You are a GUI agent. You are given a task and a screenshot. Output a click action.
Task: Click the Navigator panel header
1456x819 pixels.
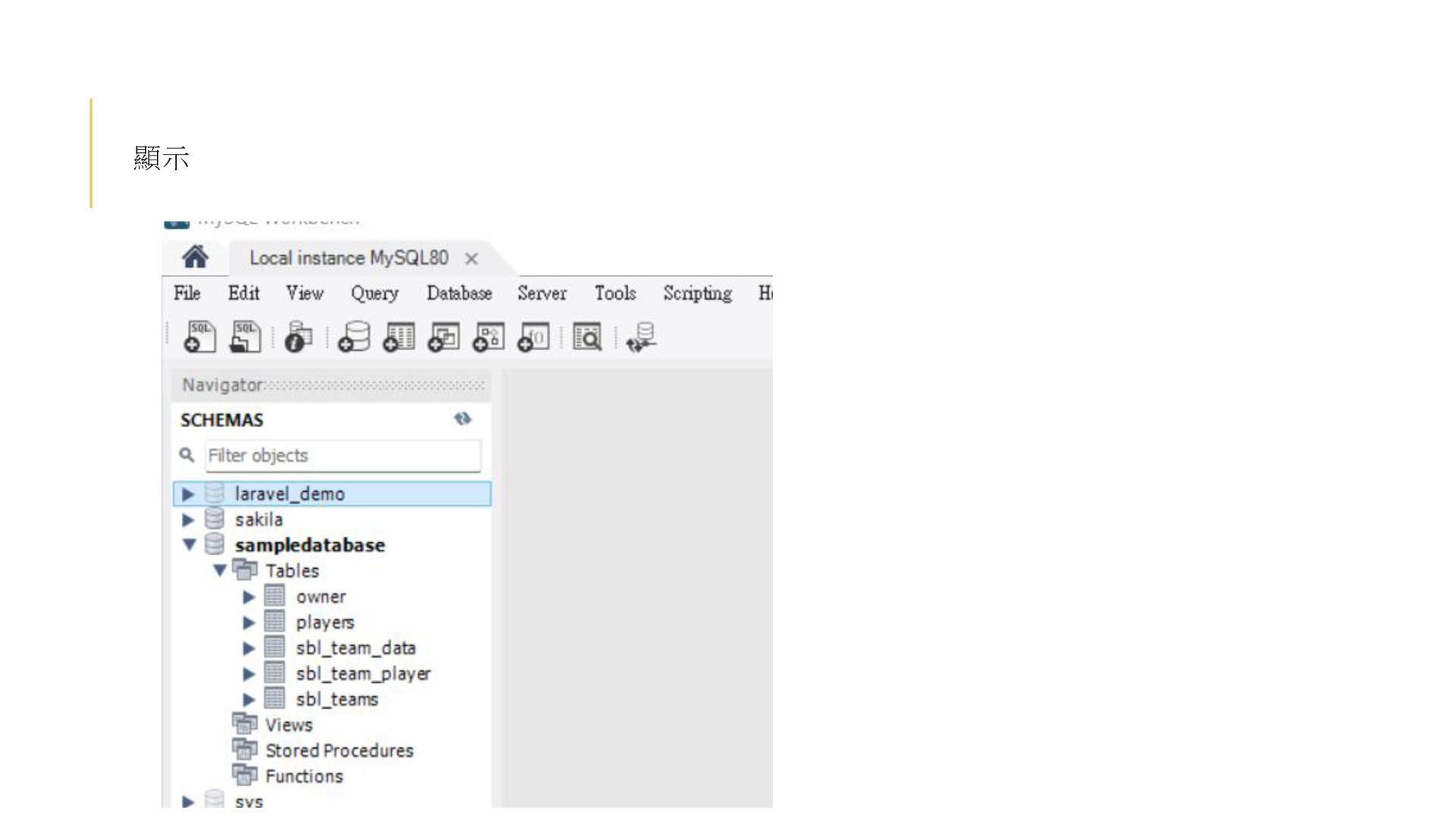pyautogui.click(x=331, y=385)
